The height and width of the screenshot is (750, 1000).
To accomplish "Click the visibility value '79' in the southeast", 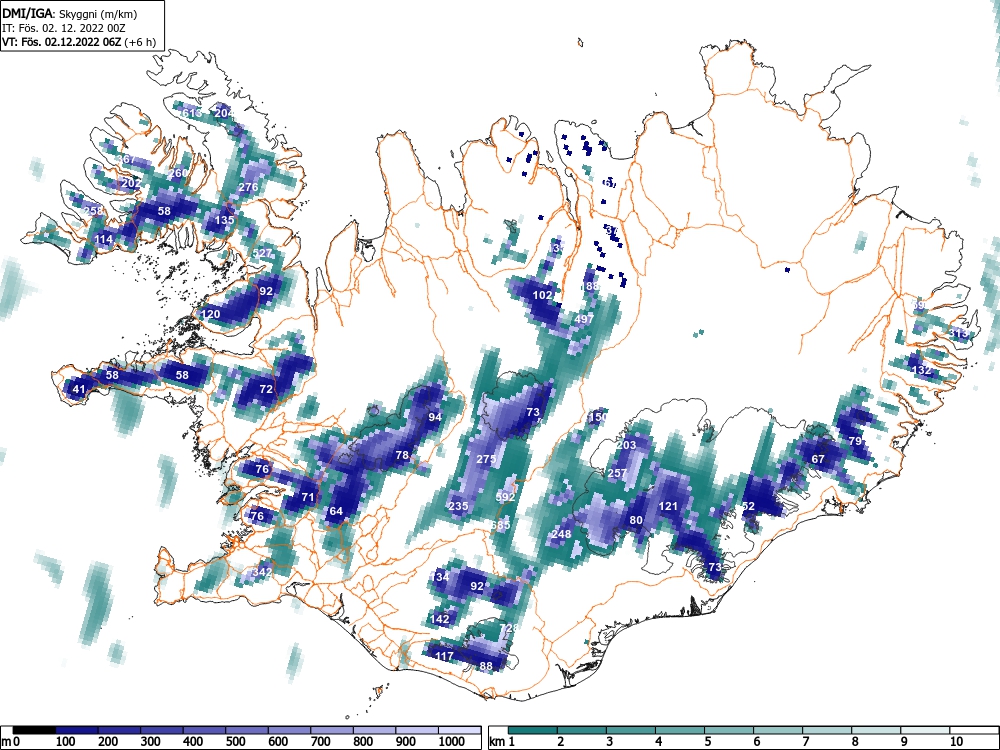I will (855, 441).
